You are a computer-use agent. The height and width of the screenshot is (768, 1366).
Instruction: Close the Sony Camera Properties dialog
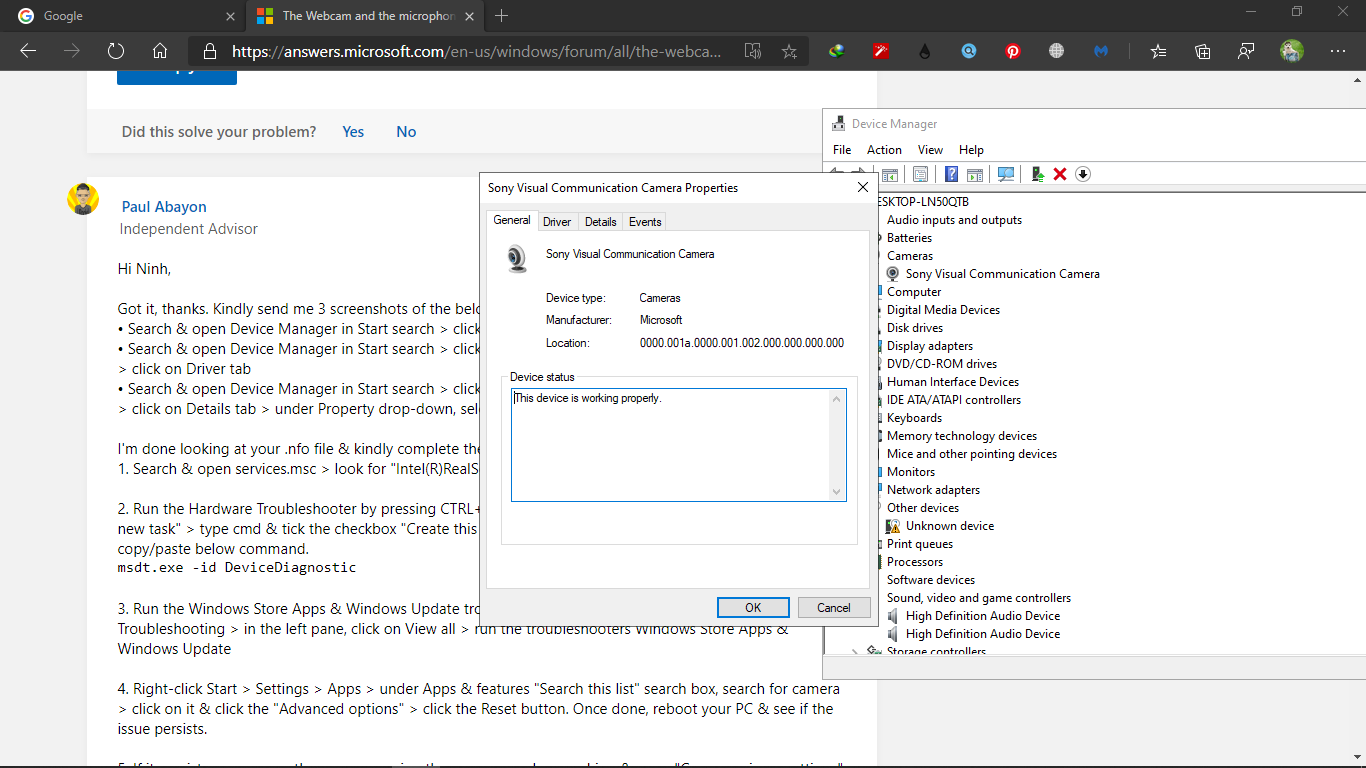coord(863,187)
